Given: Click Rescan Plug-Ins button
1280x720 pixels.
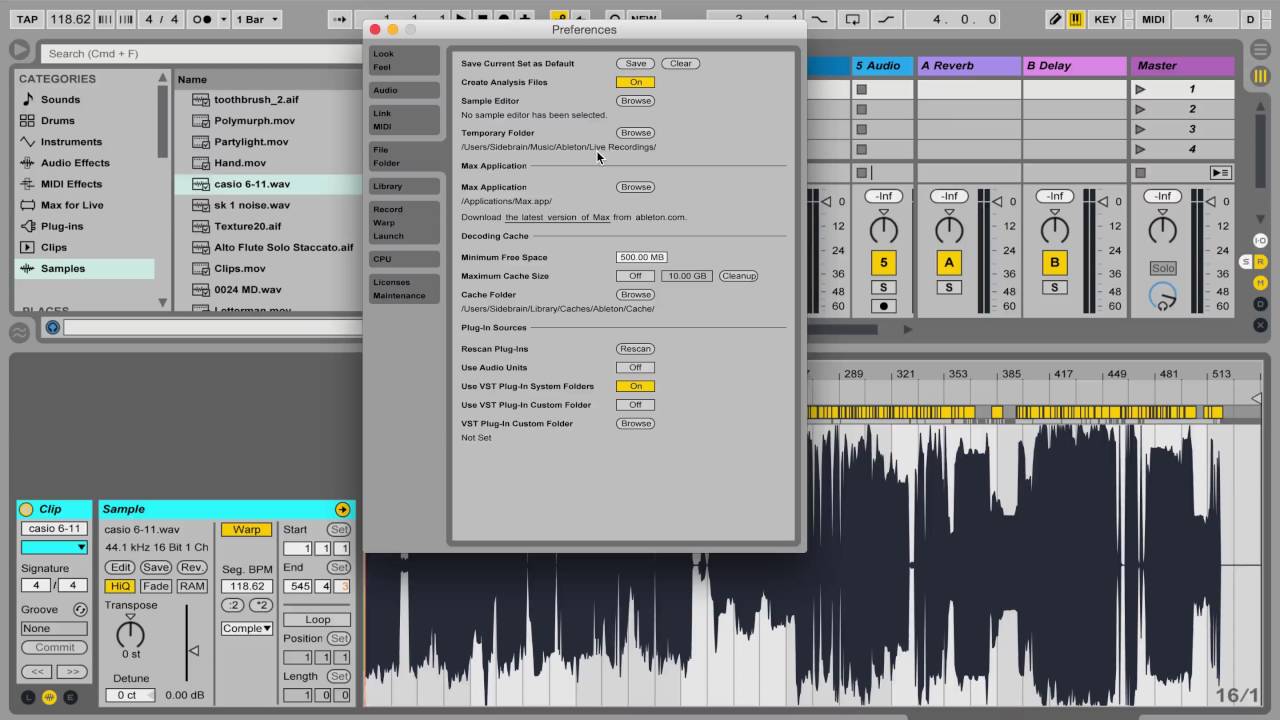Looking at the screenshot, I should [x=635, y=349].
